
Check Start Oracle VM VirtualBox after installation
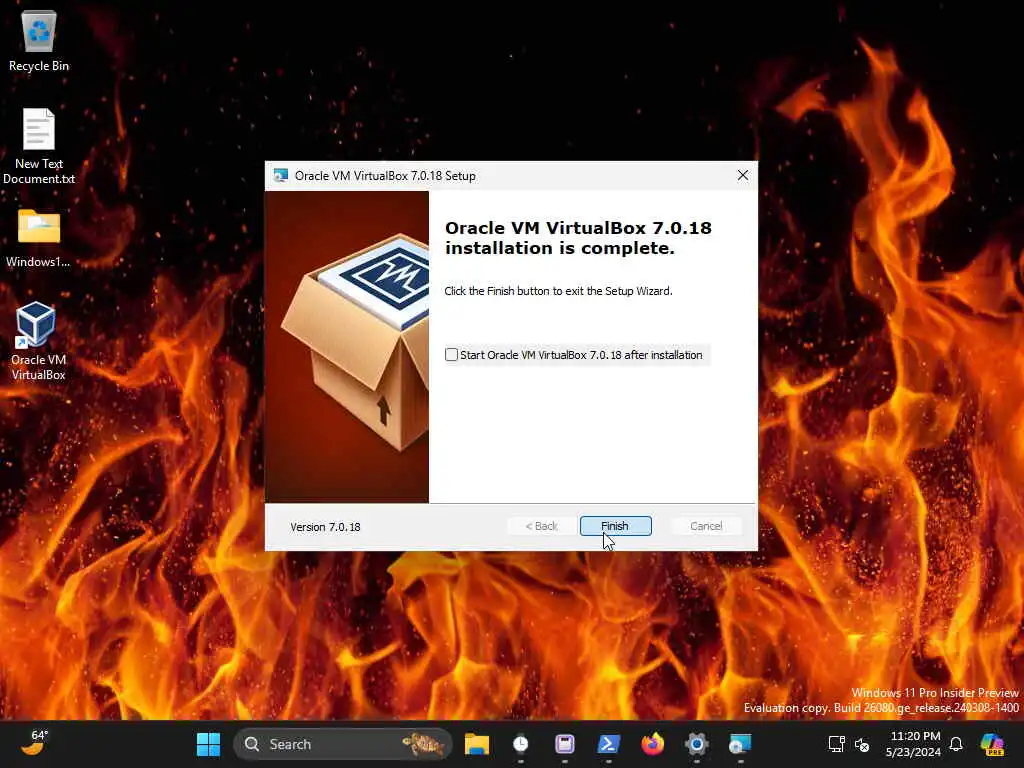[451, 355]
